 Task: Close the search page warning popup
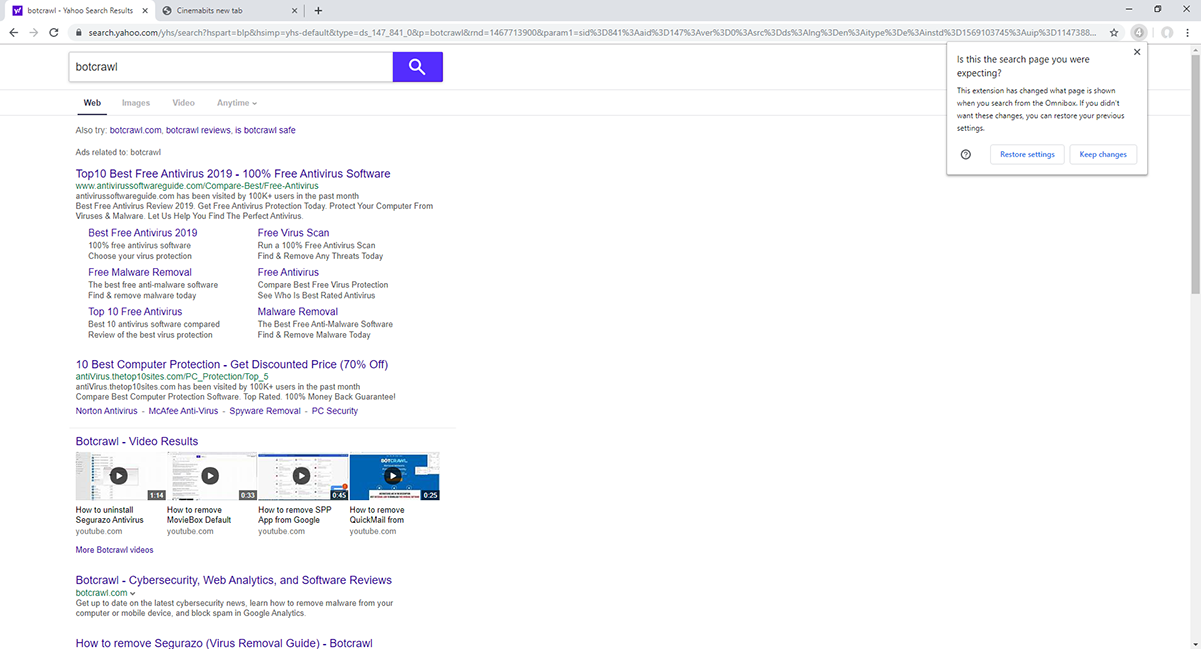1137,52
